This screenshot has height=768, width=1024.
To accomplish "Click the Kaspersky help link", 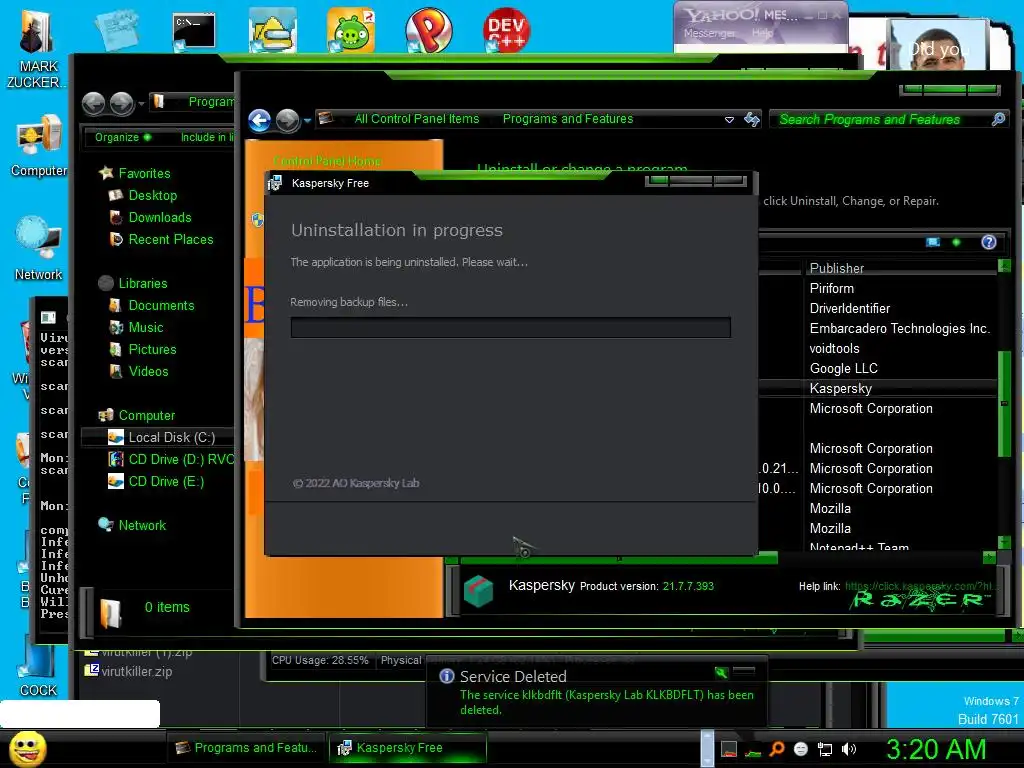I will (919, 586).
